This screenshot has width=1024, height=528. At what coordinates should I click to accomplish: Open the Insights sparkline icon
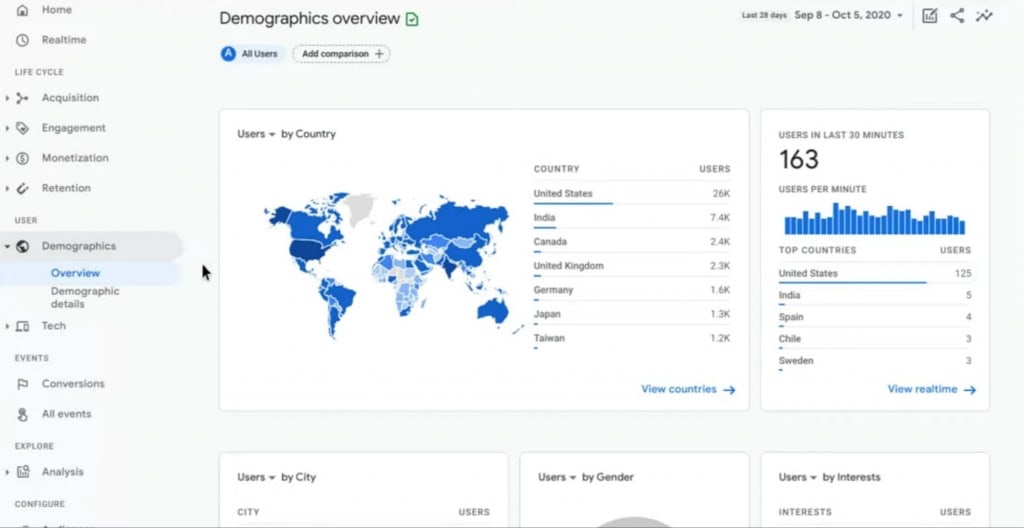pyautogui.click(x=985, y=16)
